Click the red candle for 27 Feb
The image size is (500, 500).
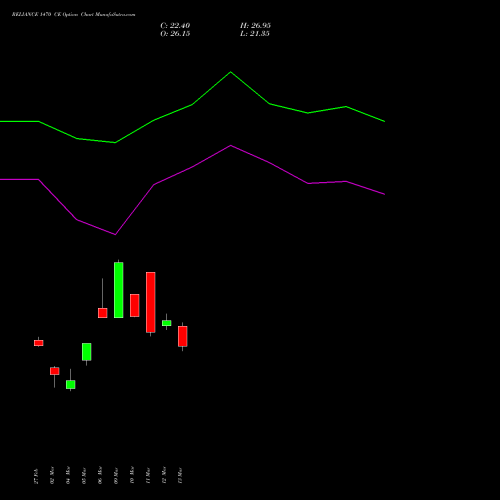(39, 343)
